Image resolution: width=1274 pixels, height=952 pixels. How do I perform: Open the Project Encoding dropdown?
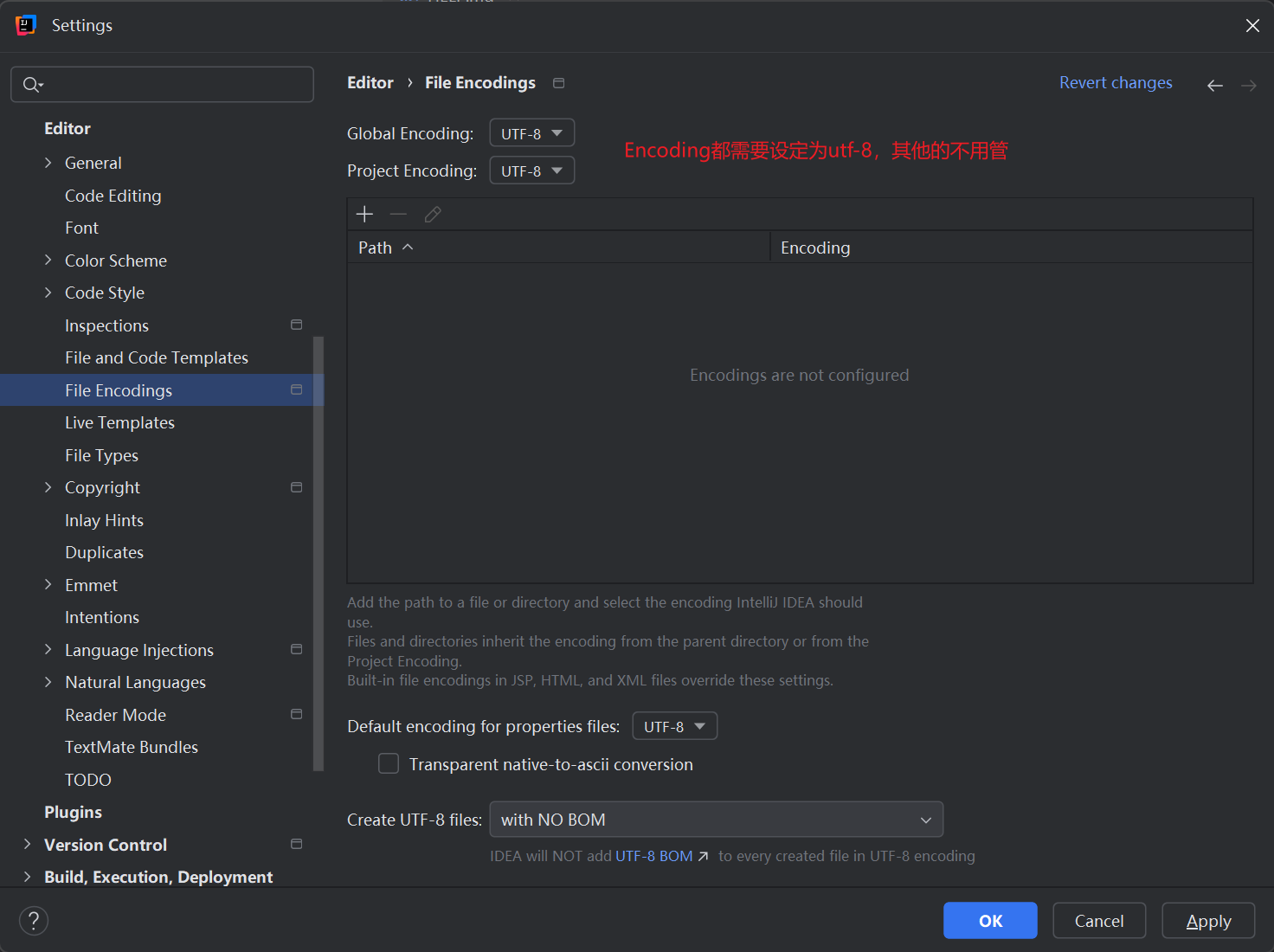(531, 170)
